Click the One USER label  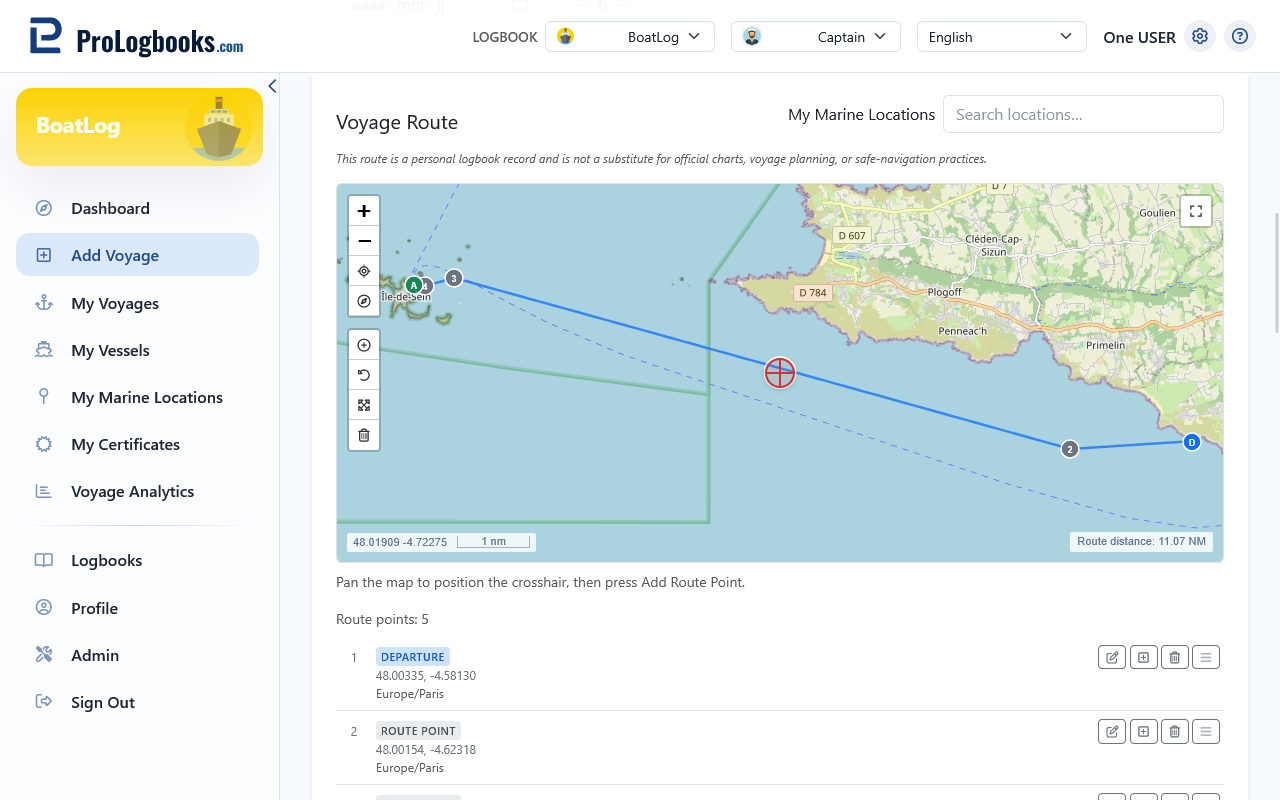point(1139,37)
